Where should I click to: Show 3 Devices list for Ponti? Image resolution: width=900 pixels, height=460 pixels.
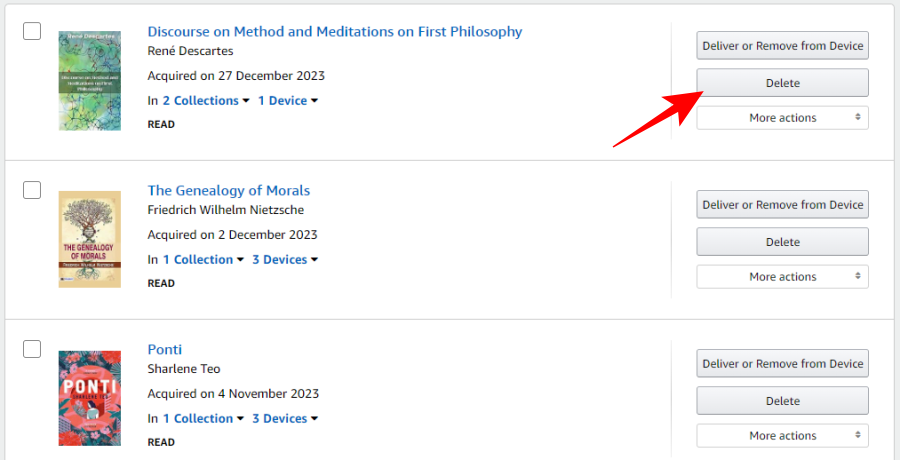click(284, 419)
